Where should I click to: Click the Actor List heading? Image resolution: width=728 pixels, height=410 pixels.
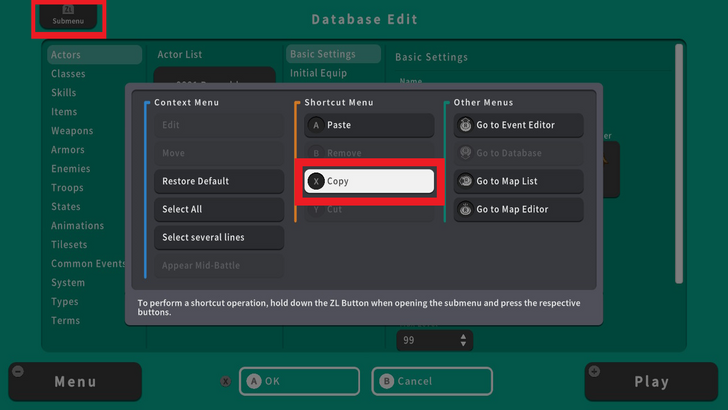(180, 54)
